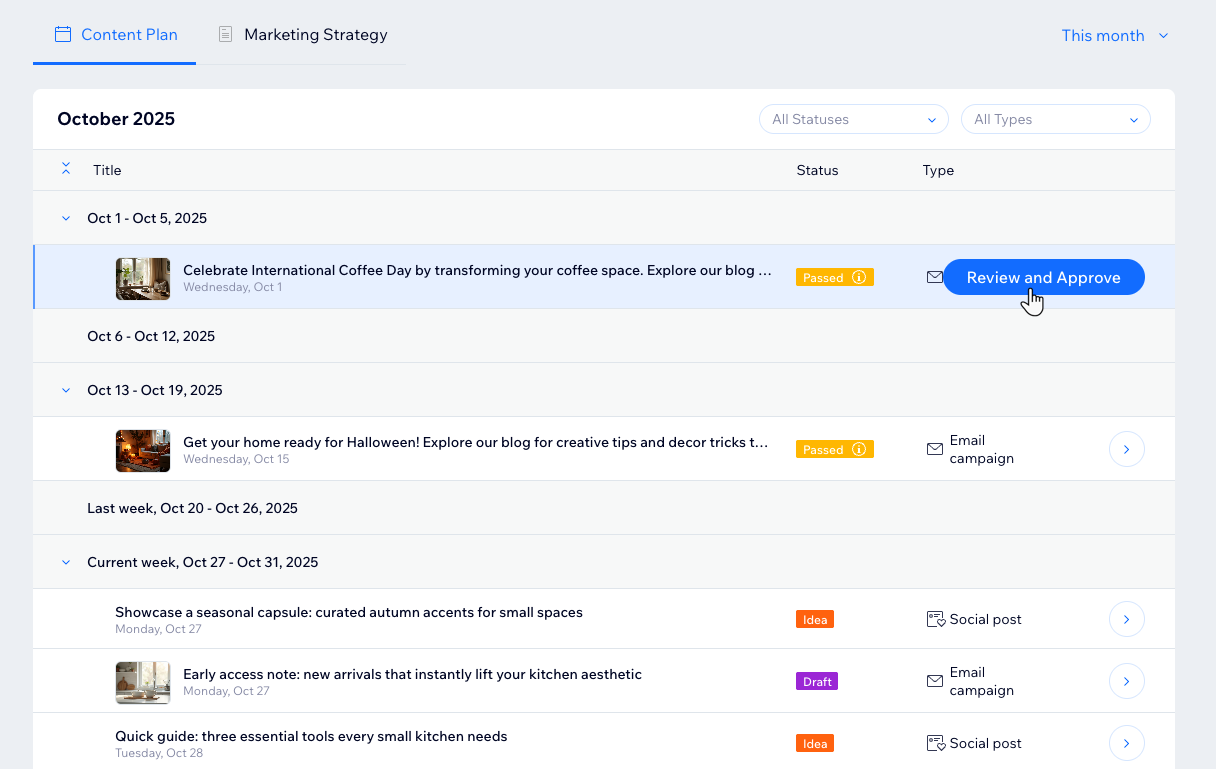Collapse the Oct 13 - Oct 19 group
This screenshot has height=769, width=1216.
(x=66, y=390)
